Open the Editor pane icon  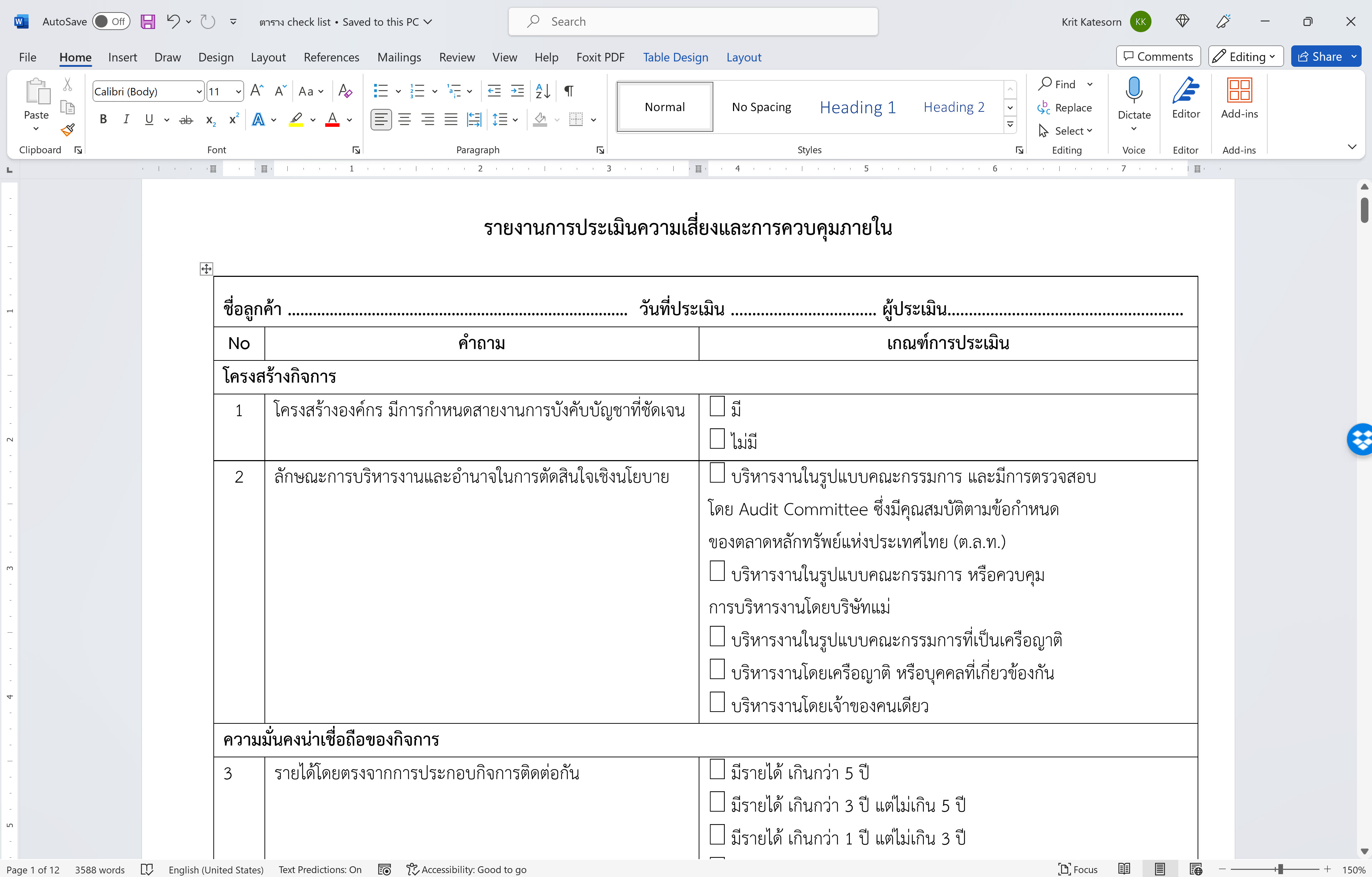pyautogui.click(x=1186, y=90)
